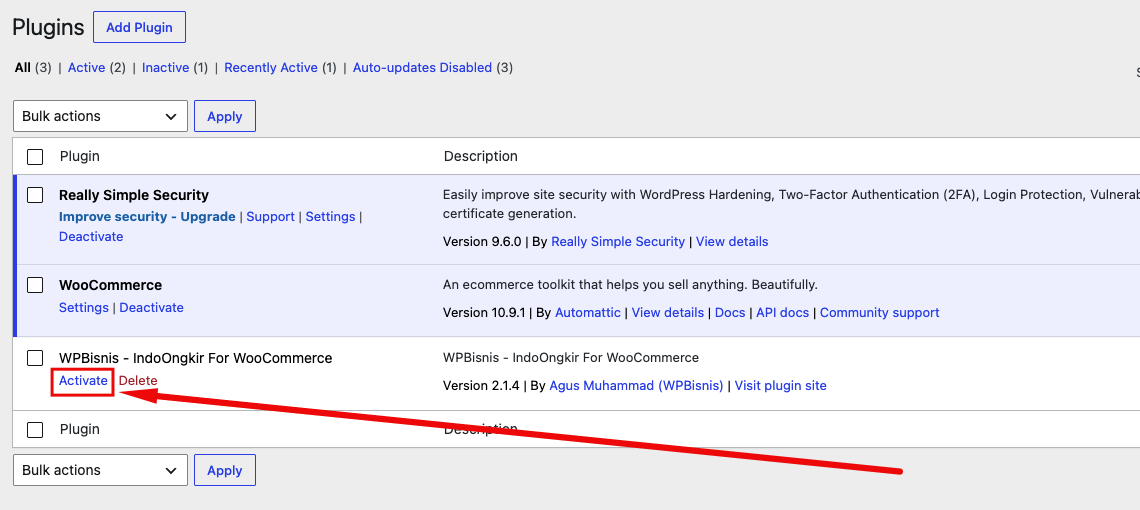Click the bottom Apply button
This screenshot has width=1140, height=510.
pyautogui.click(x=225, y=470)
